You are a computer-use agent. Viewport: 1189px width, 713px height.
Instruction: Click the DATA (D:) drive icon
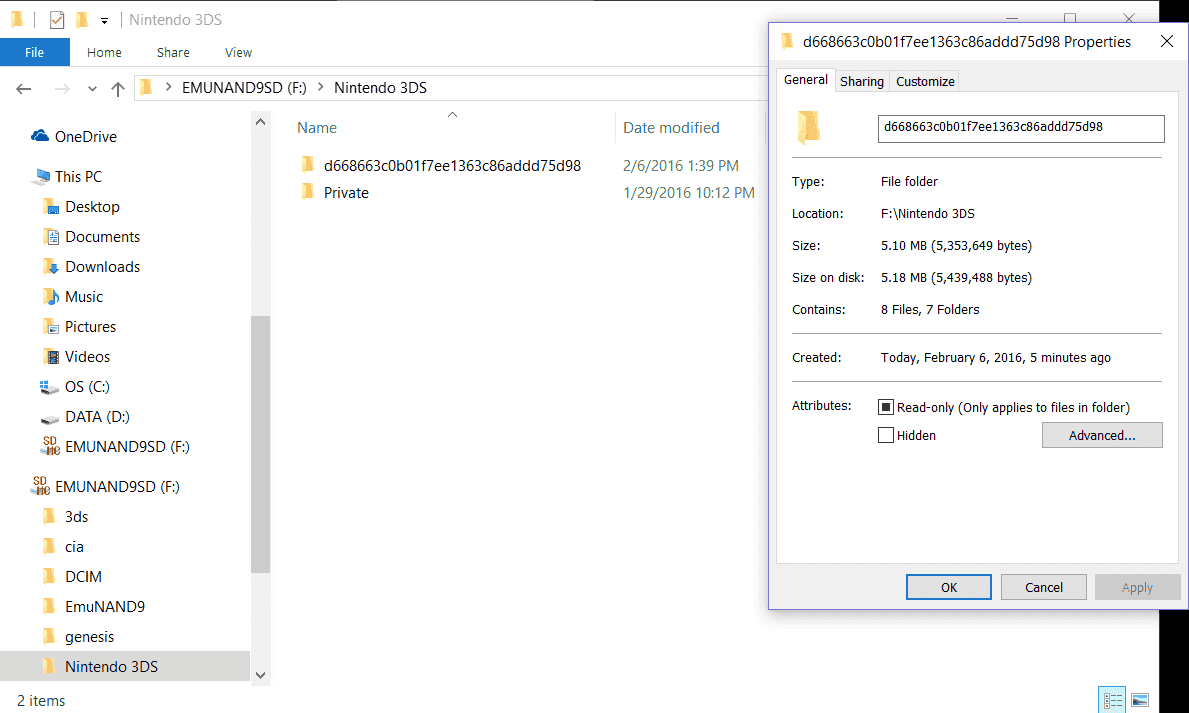click(x=49, y=417)
